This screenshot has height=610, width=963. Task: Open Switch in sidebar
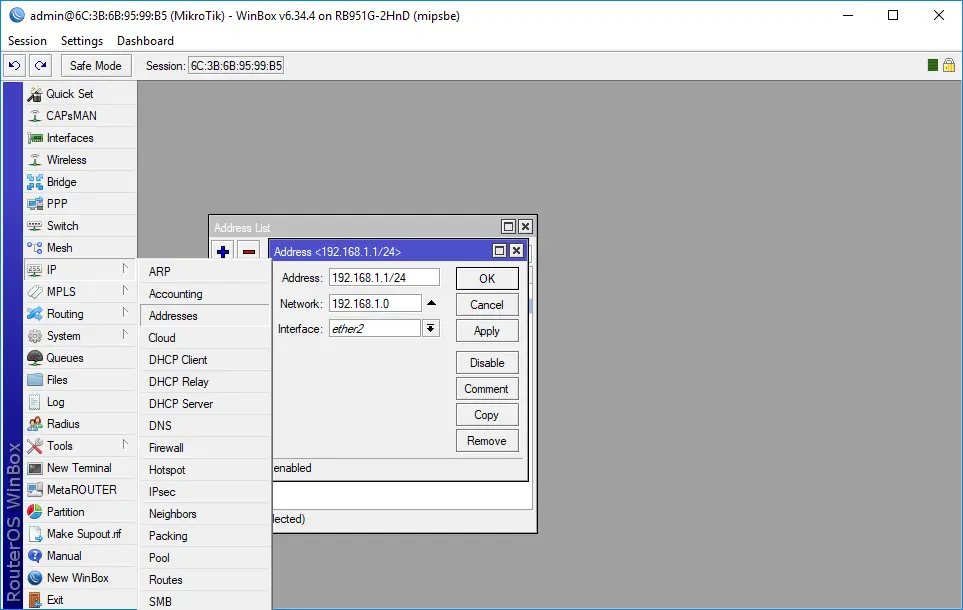click(x=80, y=225)
